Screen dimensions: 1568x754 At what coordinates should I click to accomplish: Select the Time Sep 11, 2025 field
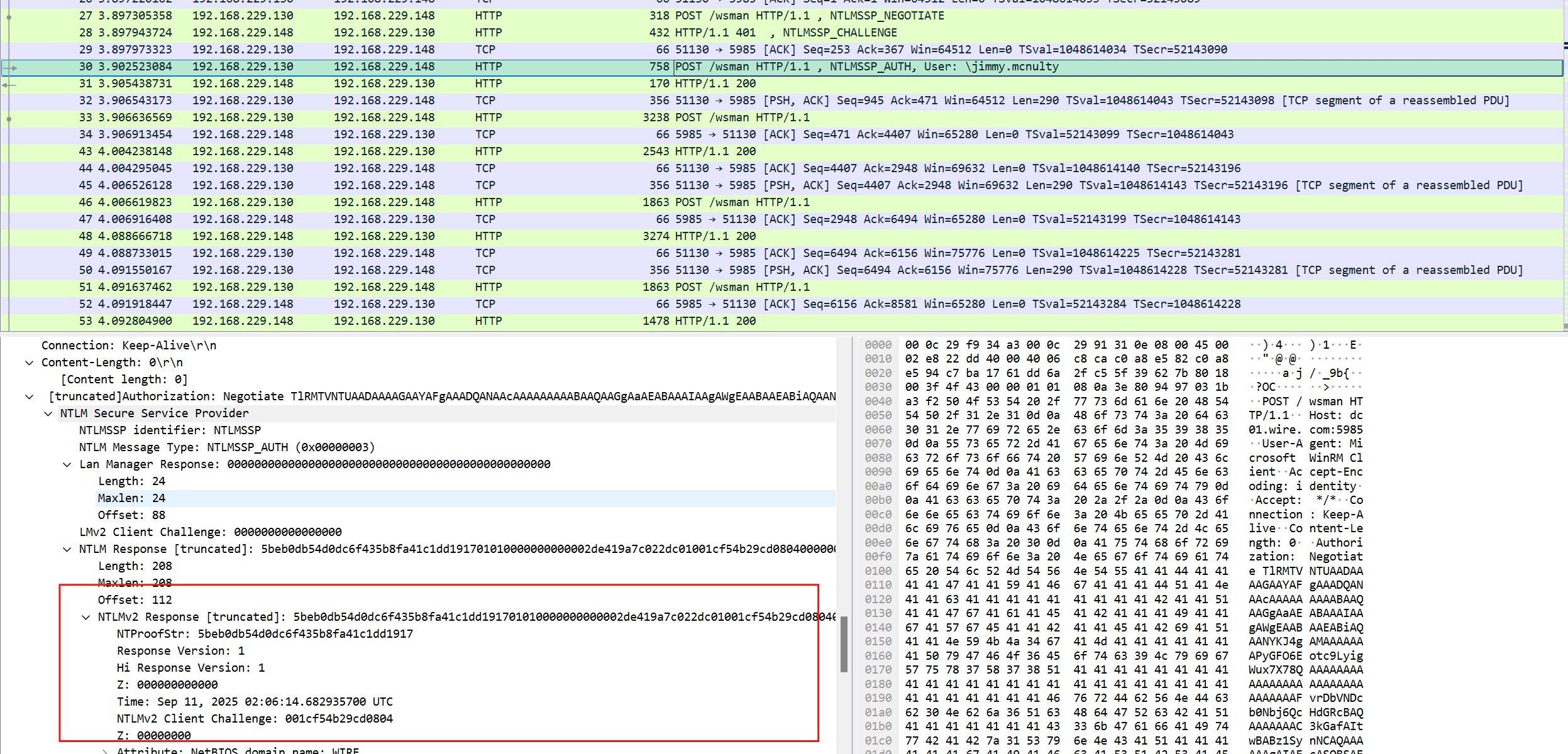(x=255, y=702)
